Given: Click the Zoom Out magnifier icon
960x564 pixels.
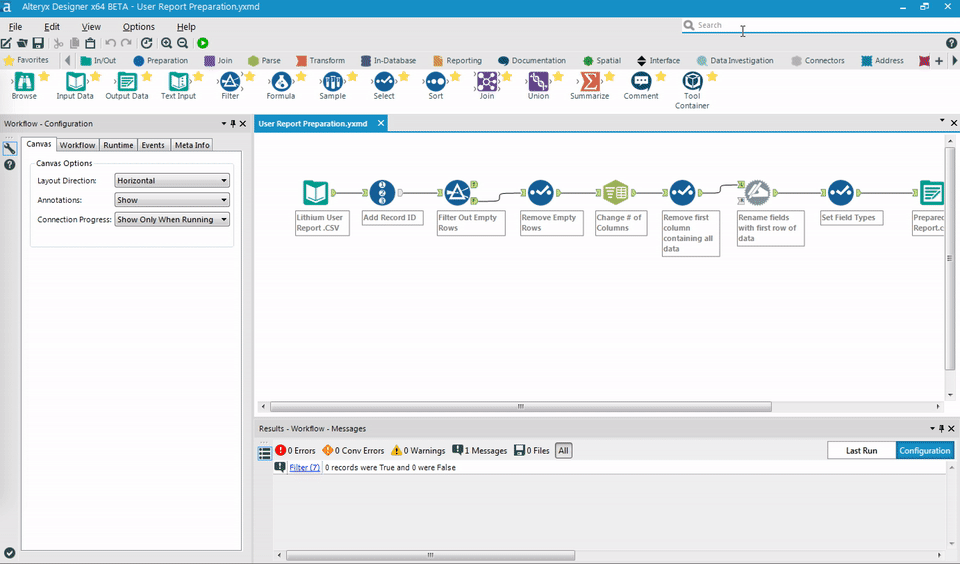Looking at the screenshot, I should (x=182, y=43).
